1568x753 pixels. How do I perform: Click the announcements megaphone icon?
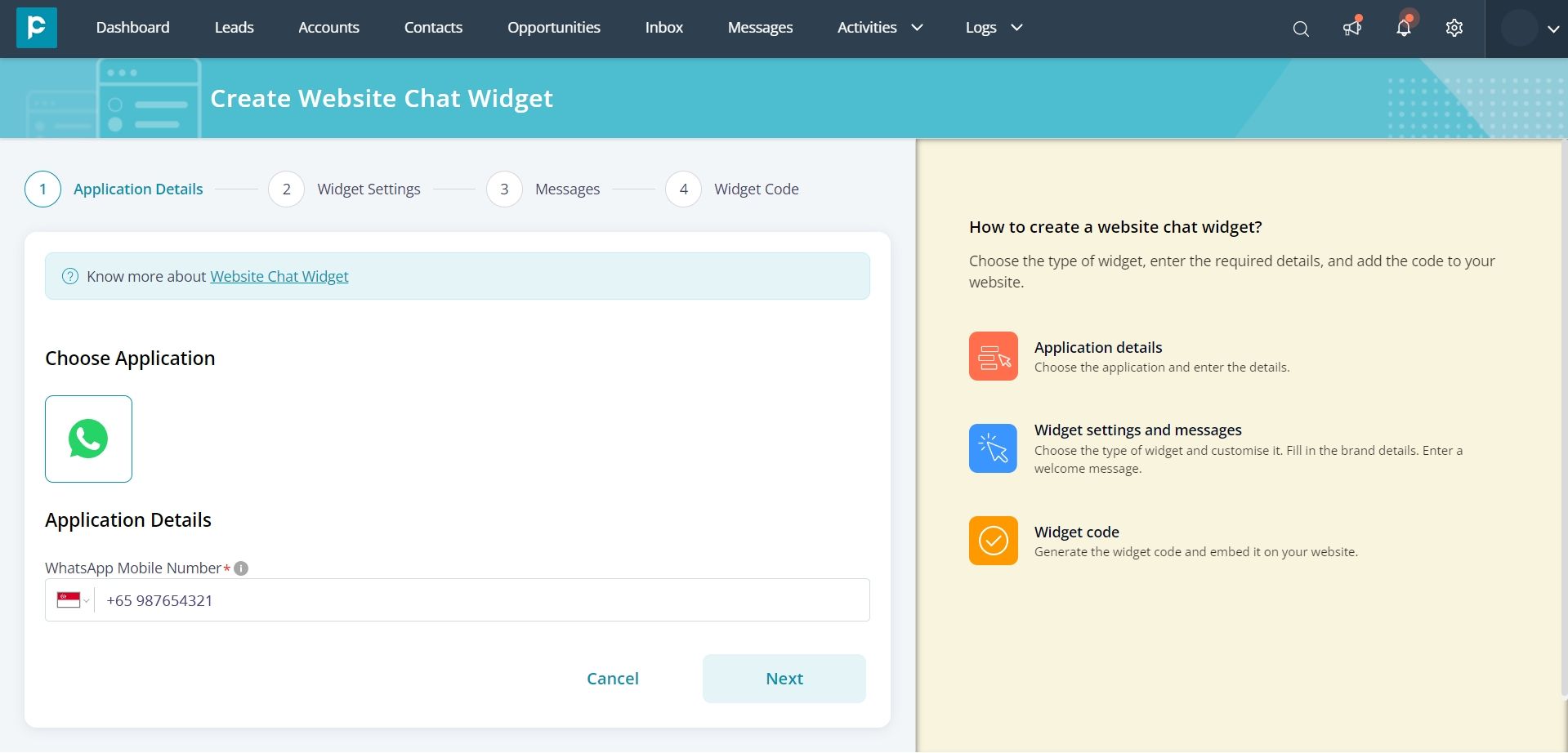click(1351, 28)
